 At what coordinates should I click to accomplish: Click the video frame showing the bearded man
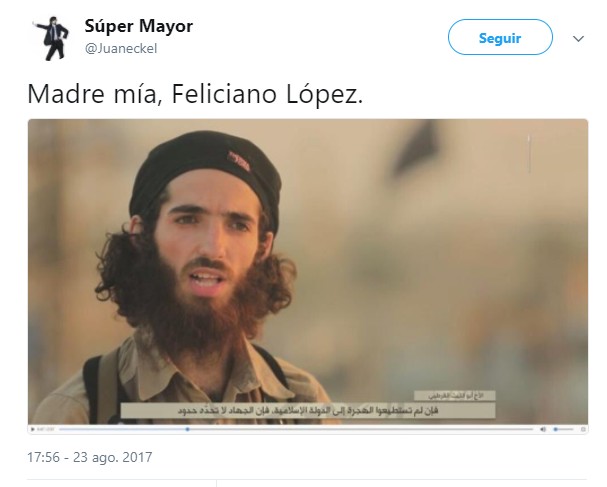(x=308, y=271)
